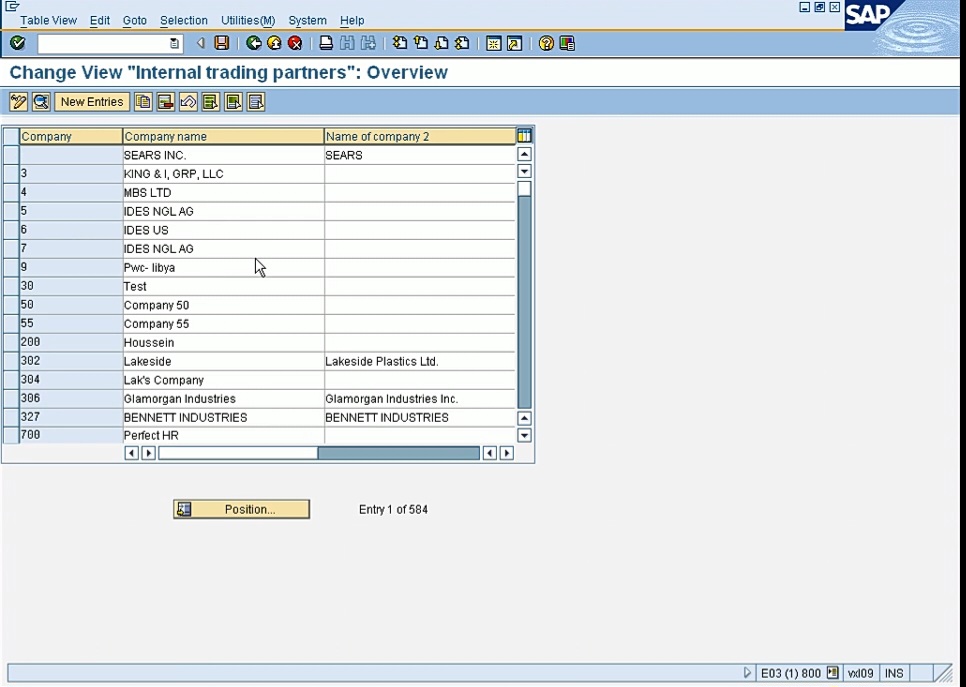Click the Name of company 2 header
The height and width of the screenshot is (687, 966).
pos(420,136)
